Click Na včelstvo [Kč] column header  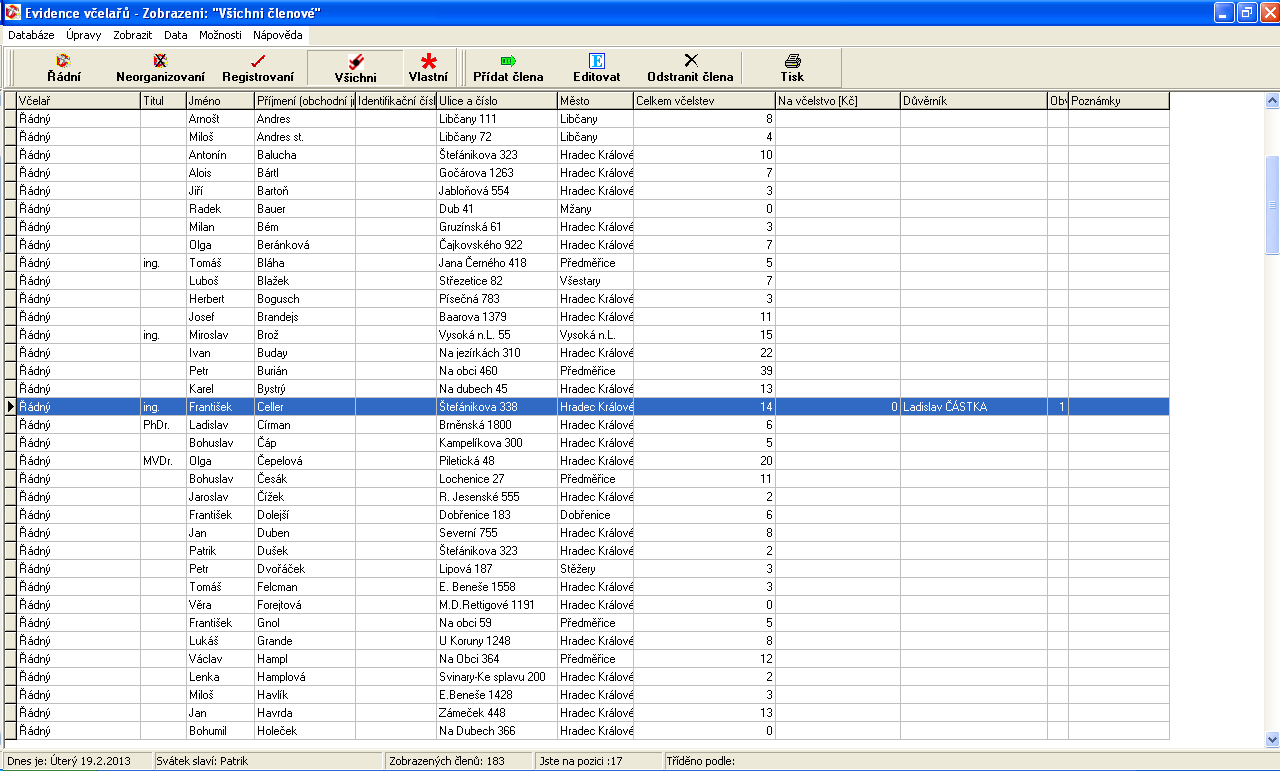pyautogui.click(x=838, y=101)
